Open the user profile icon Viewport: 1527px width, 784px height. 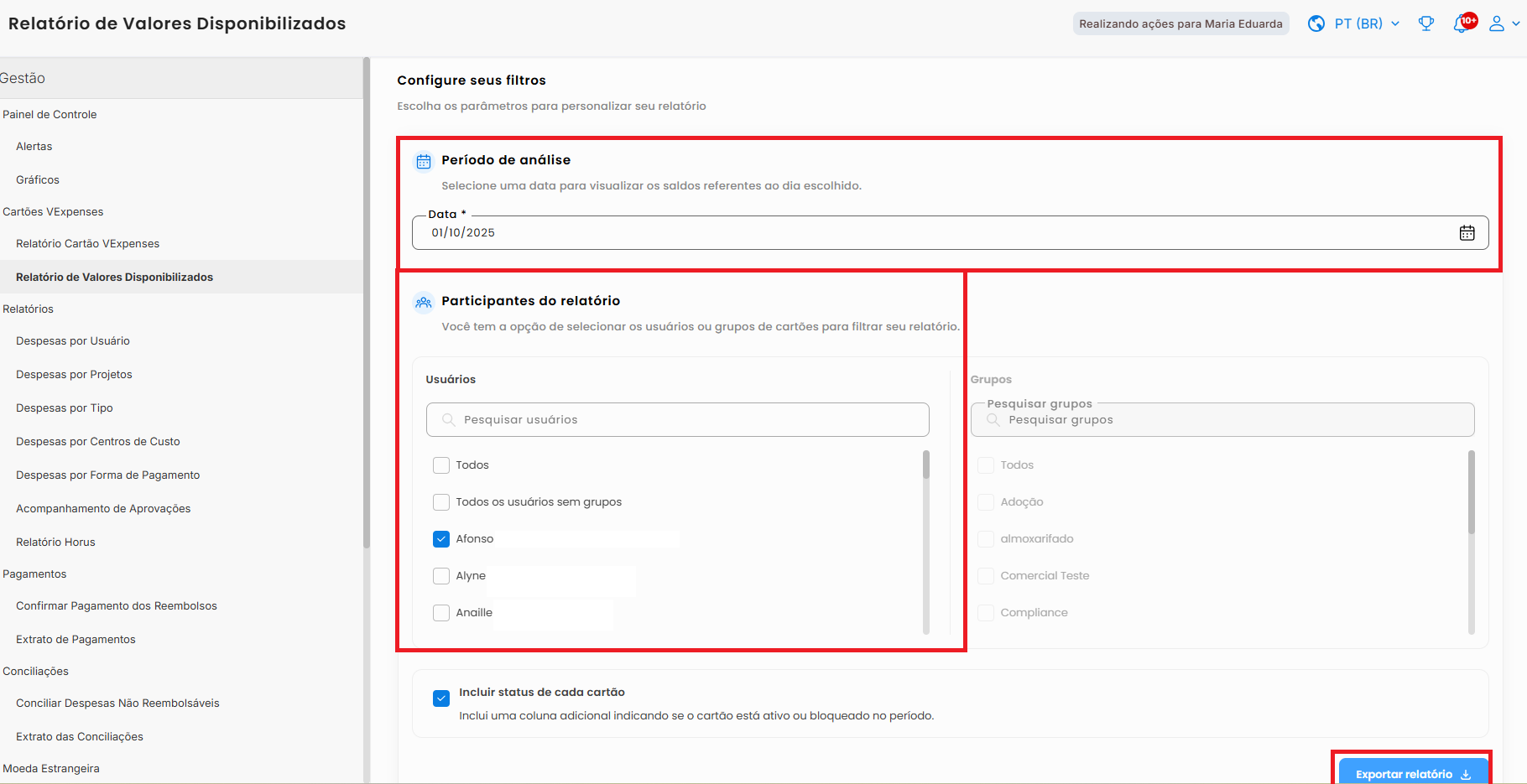click(x=1496, y=23)
